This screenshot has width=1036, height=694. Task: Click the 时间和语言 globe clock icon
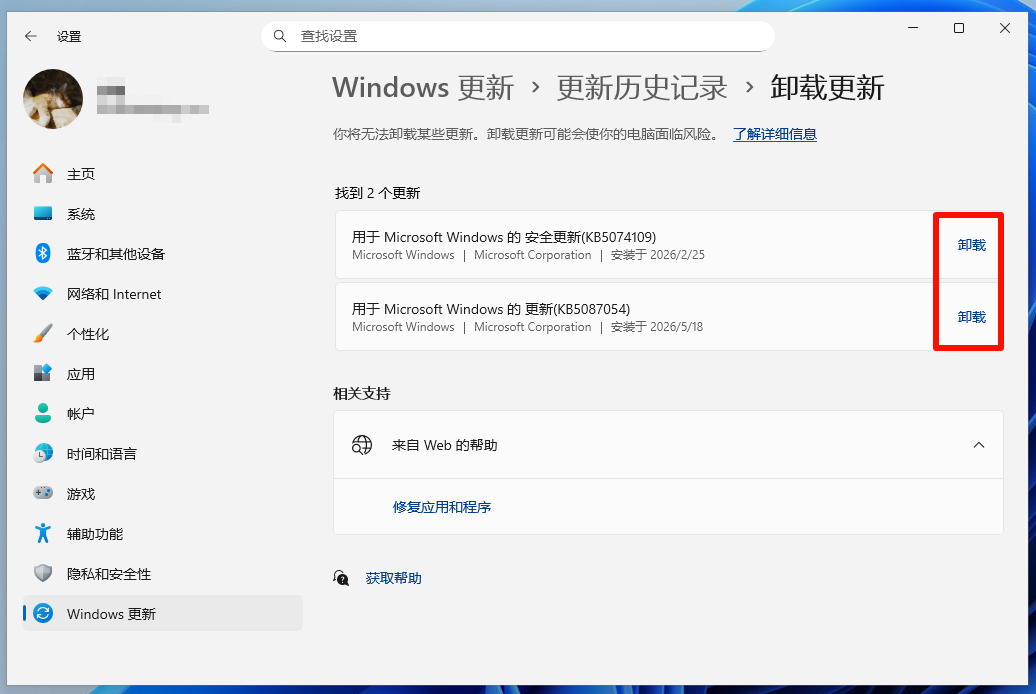[43, 453]
